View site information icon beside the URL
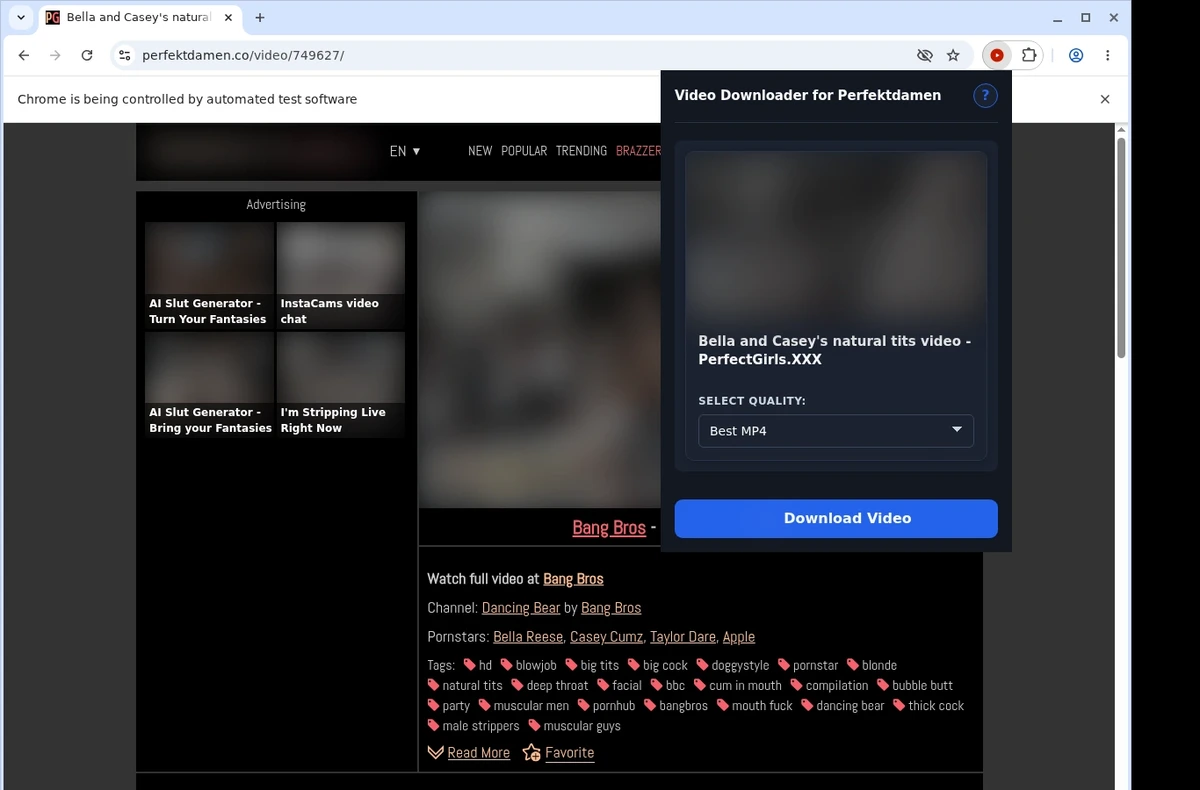Viewport: 1200px width, 790px height. [124, 56]
